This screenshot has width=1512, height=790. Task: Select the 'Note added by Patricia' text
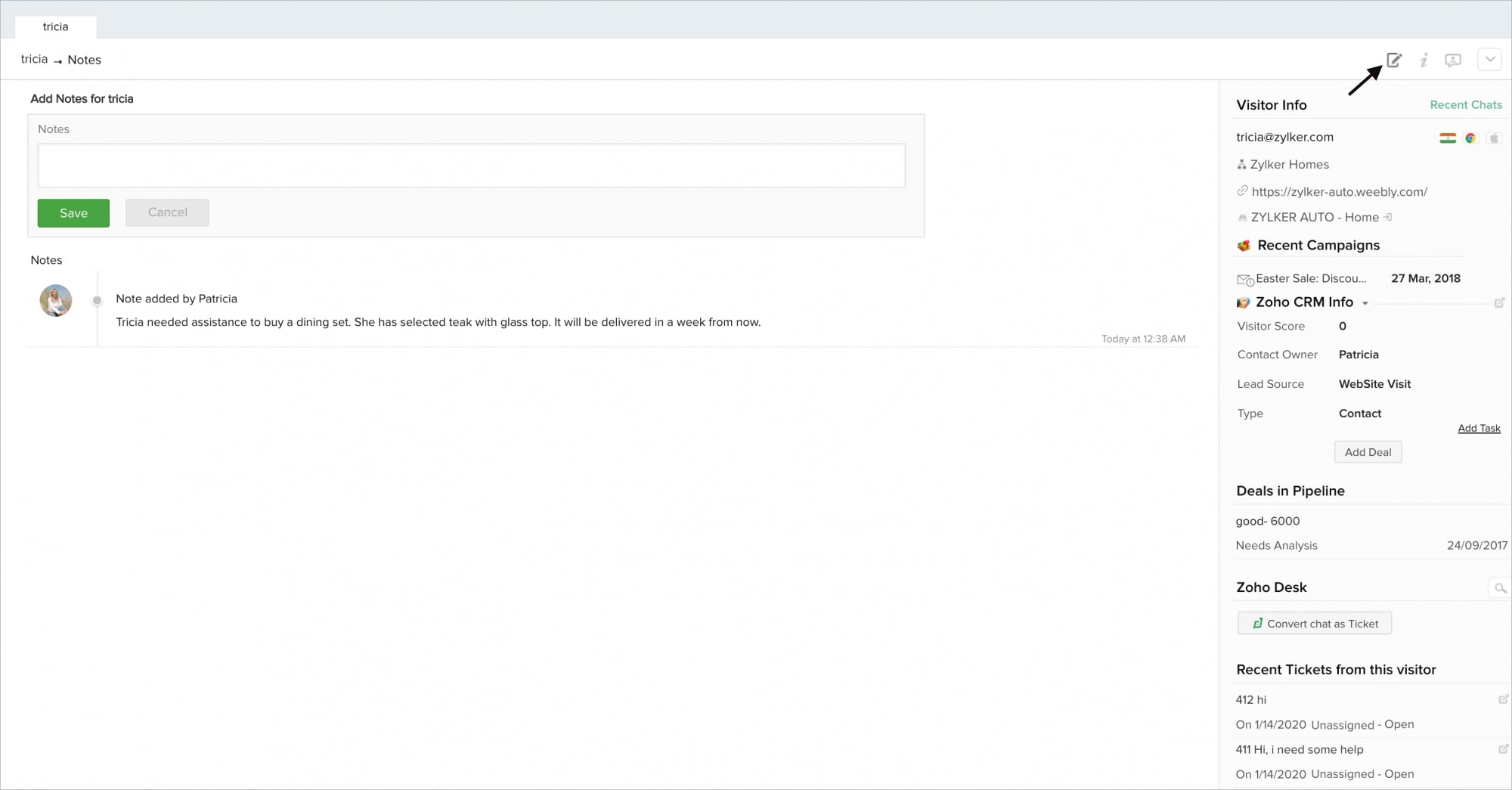[x=176, y=299]
